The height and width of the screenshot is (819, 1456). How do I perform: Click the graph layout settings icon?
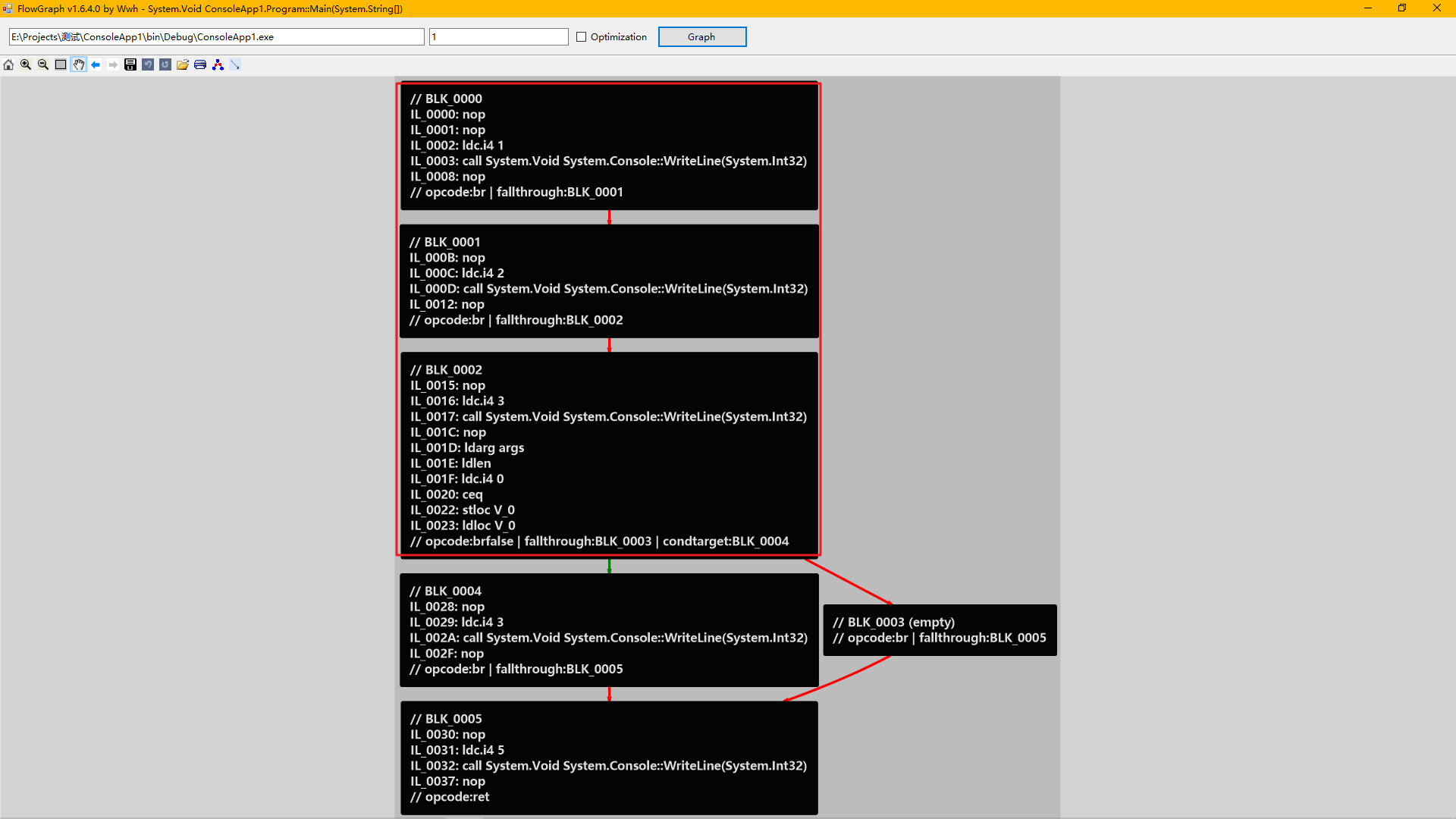point(218,64)
